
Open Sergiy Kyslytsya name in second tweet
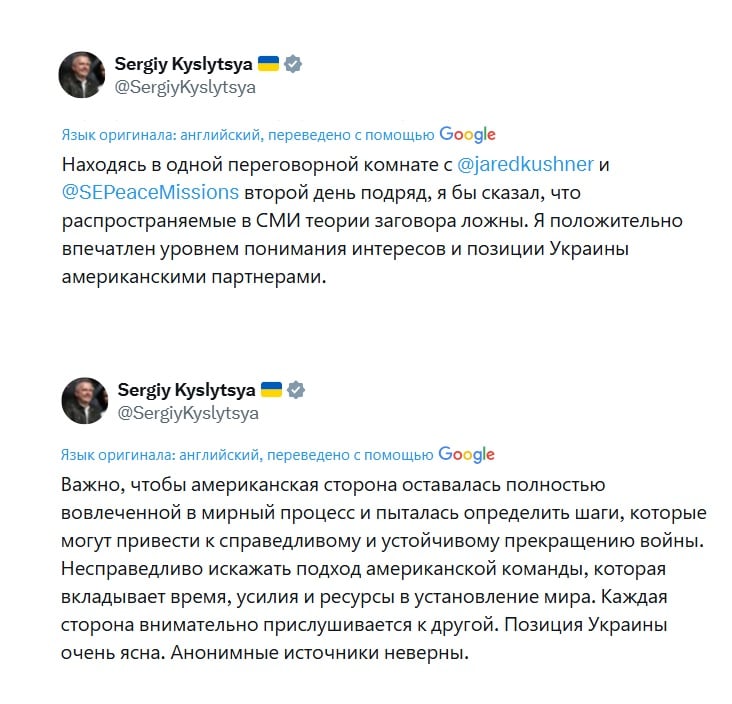click(187, 389)
